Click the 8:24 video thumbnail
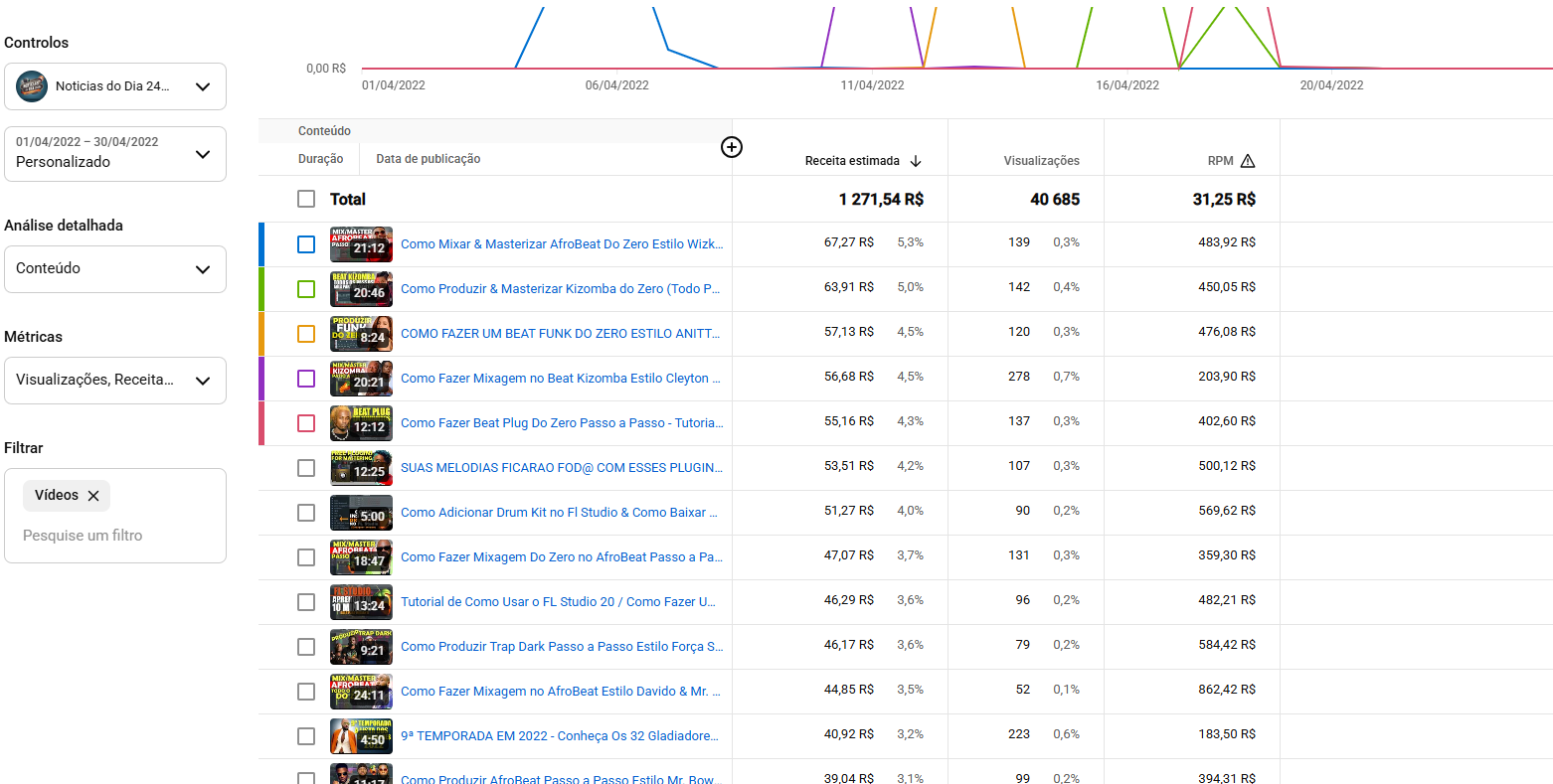The image size is (1553, 784). point(361,334)
